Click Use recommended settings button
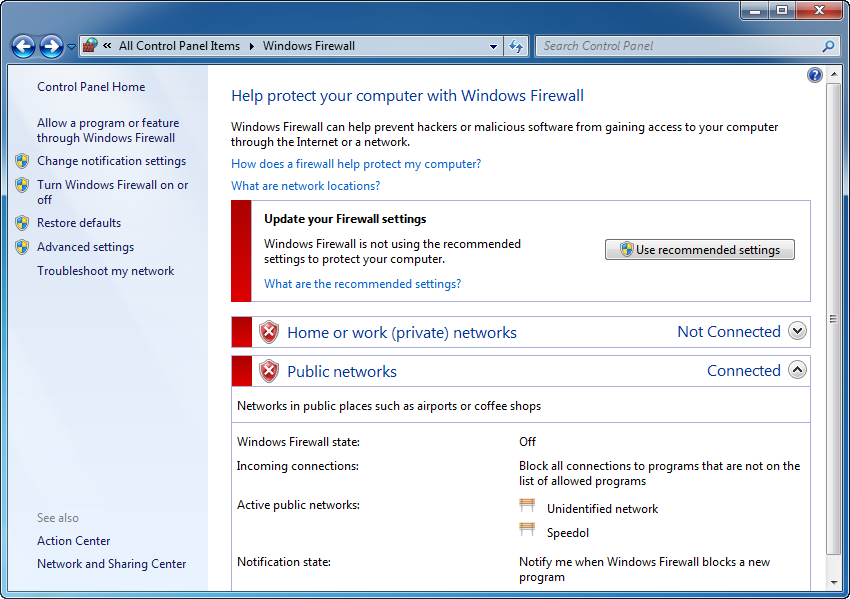Screen dimensions: 850x599 tap(700, 249)
